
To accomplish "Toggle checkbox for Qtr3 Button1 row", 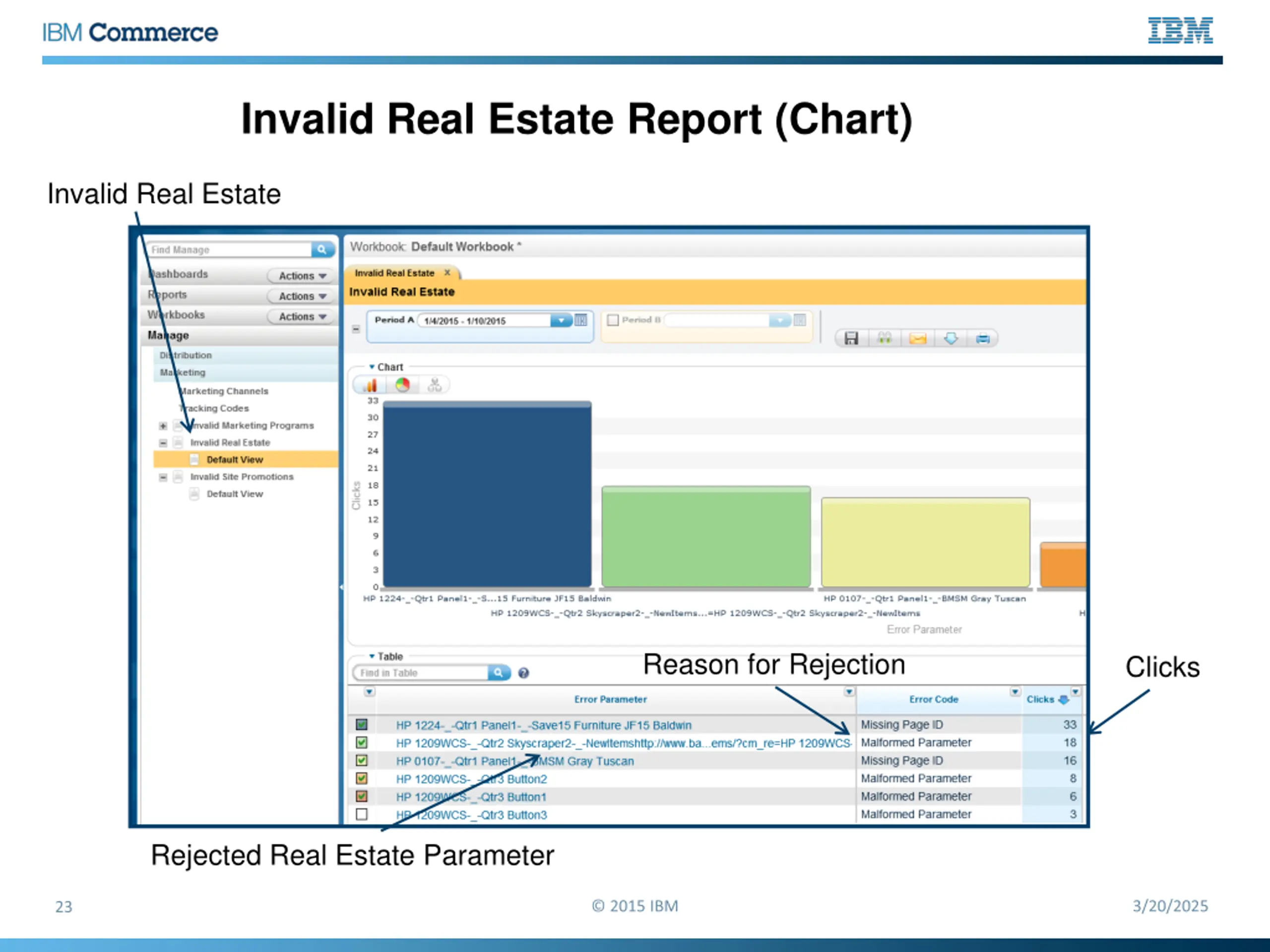I will coord(362,796).
